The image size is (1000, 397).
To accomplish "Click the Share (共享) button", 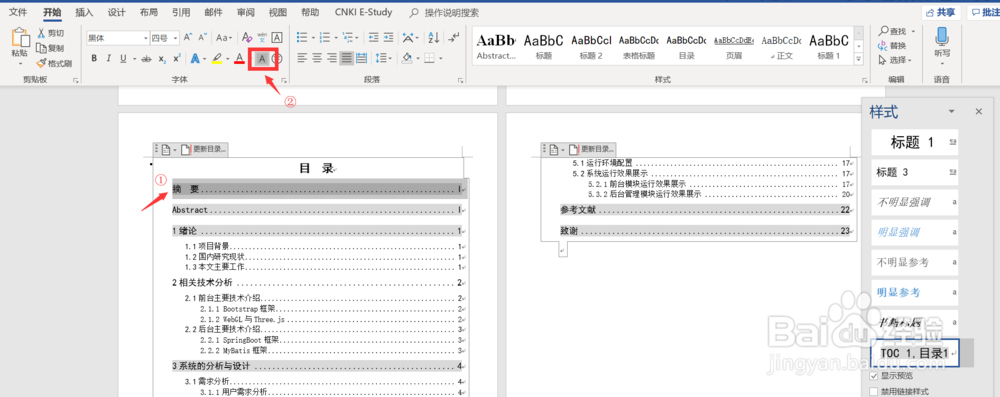I will pyautogui.click(x=941, y=12).
